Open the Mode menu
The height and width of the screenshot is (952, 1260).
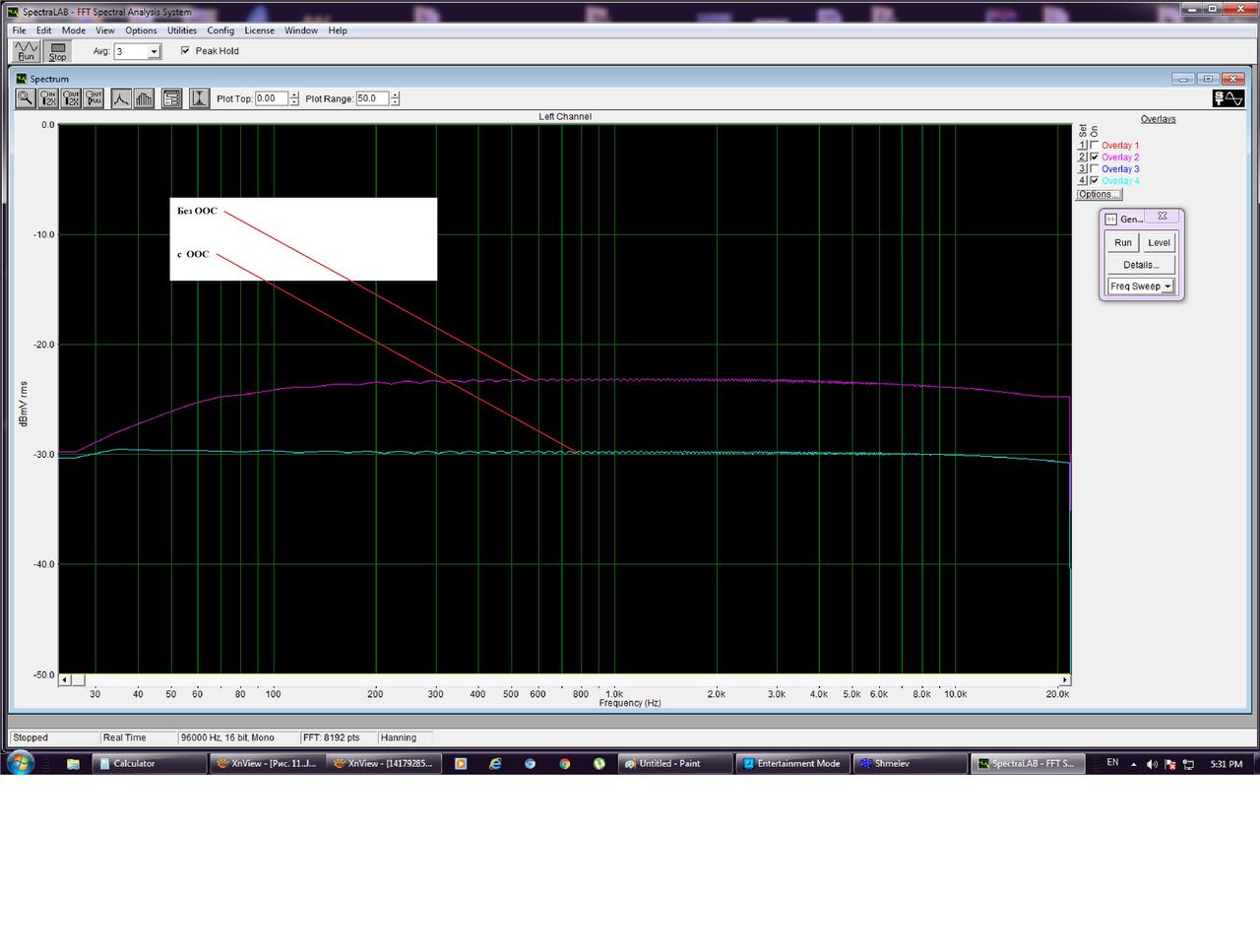pos(74,31)
